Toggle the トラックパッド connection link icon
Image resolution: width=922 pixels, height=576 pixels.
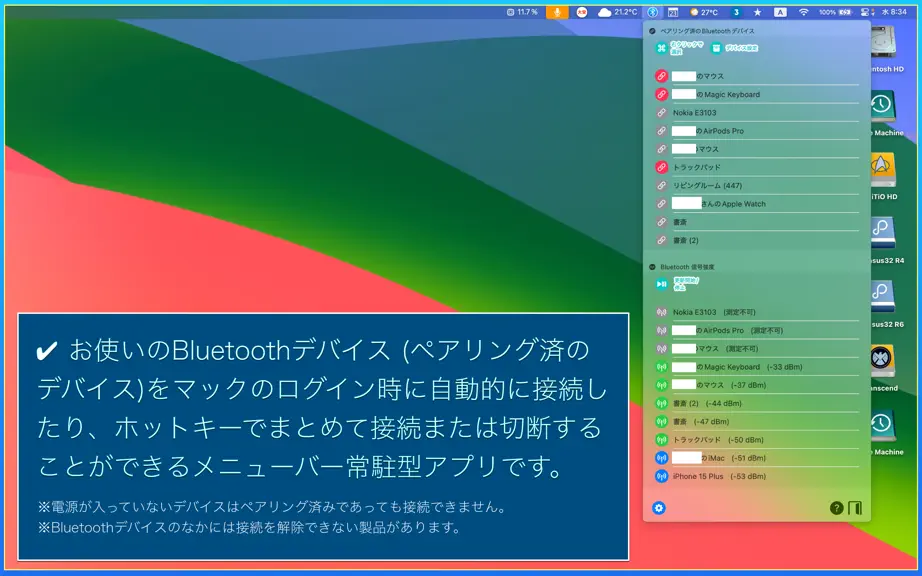662,167
